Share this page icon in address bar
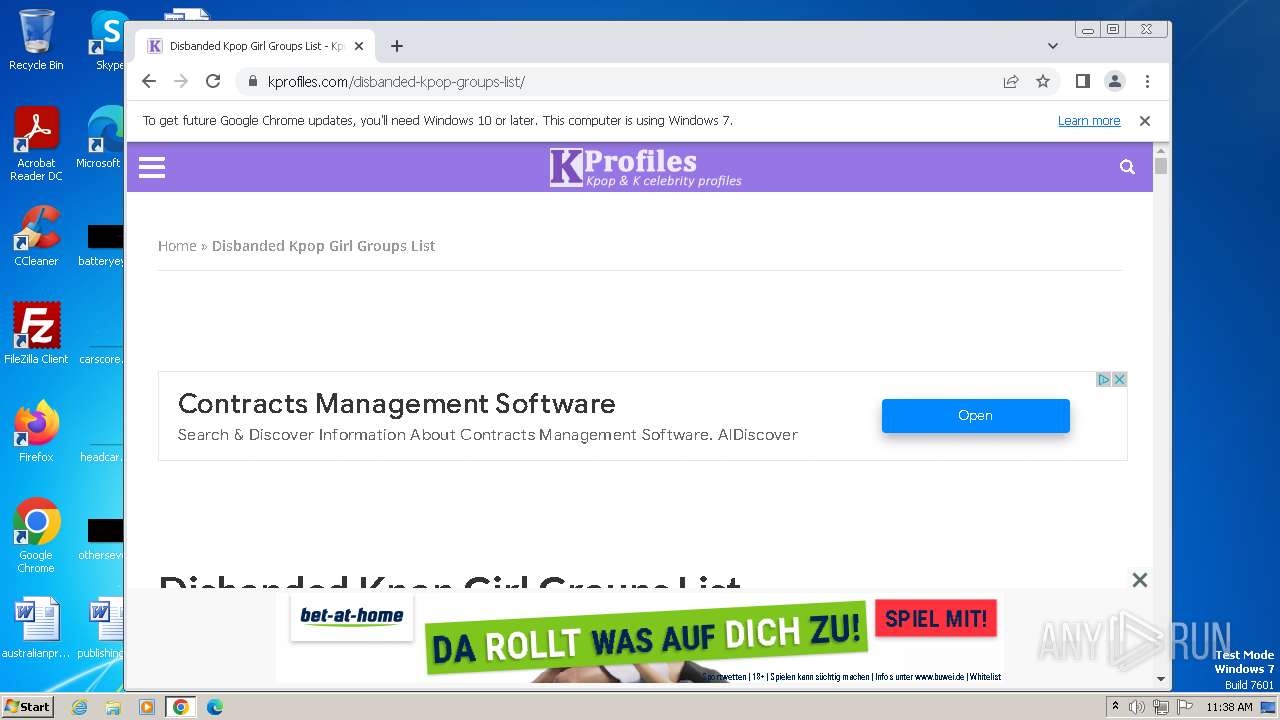The image size is (1280, 720). [1011, 81]
